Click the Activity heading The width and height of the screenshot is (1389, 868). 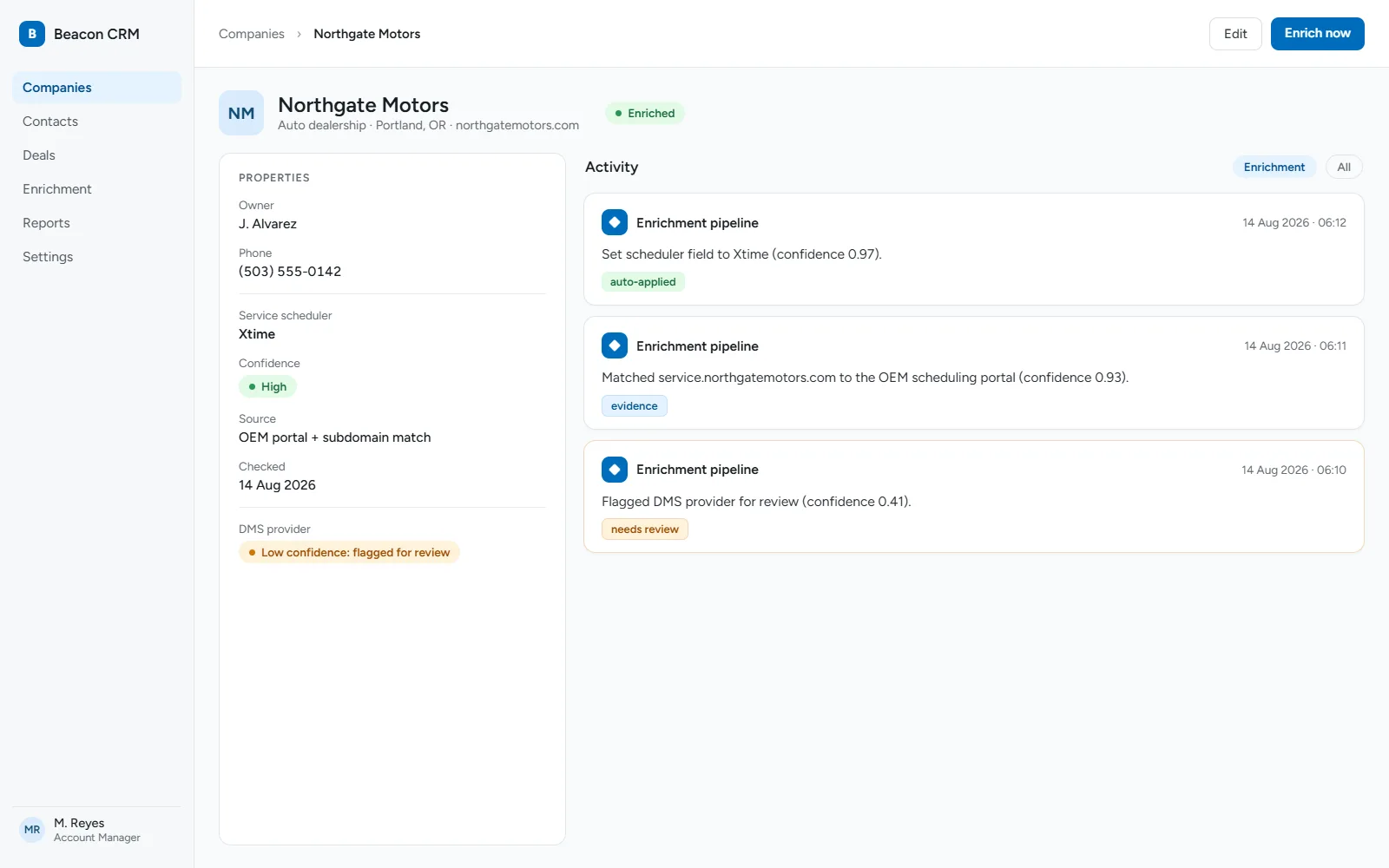[612, 167]
